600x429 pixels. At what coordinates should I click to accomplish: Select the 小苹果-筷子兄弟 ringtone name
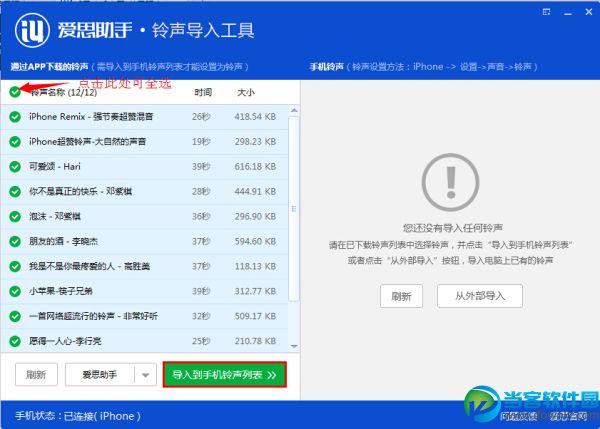coord(61,291)
